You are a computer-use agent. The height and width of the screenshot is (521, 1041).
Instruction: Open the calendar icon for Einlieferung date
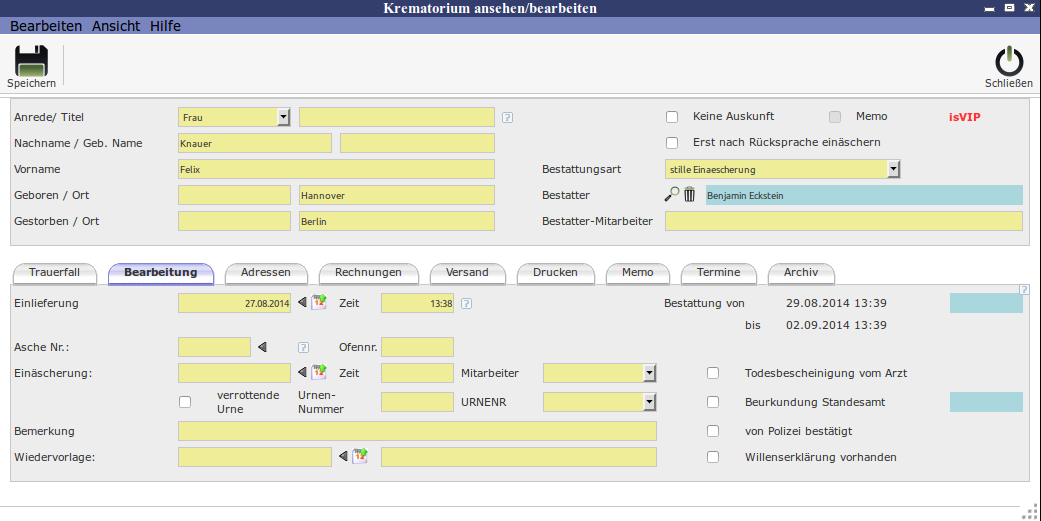coord(319,303)
